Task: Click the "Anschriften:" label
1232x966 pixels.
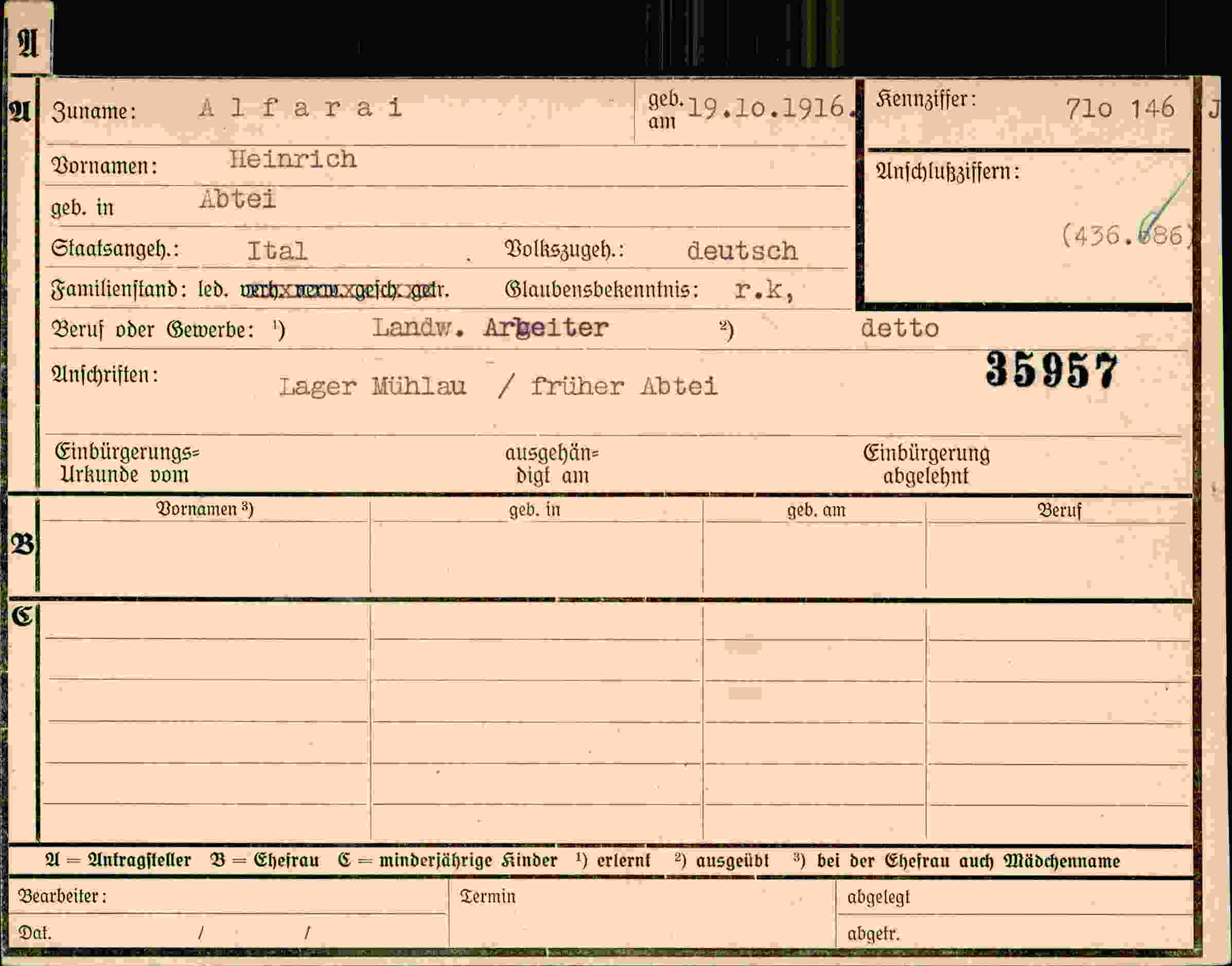Action: click(x=105, y=375)
